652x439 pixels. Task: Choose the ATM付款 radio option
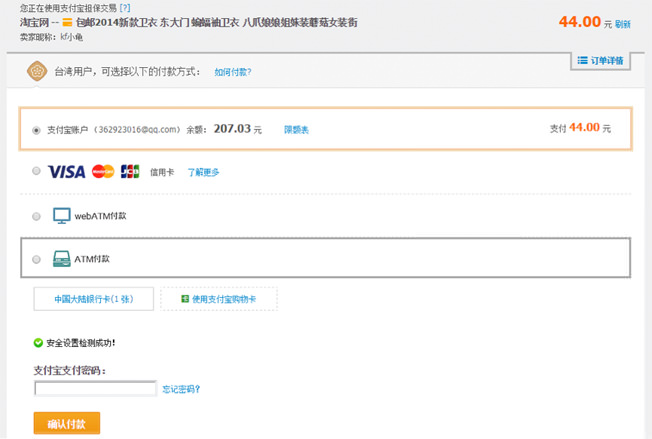[37, 259]
